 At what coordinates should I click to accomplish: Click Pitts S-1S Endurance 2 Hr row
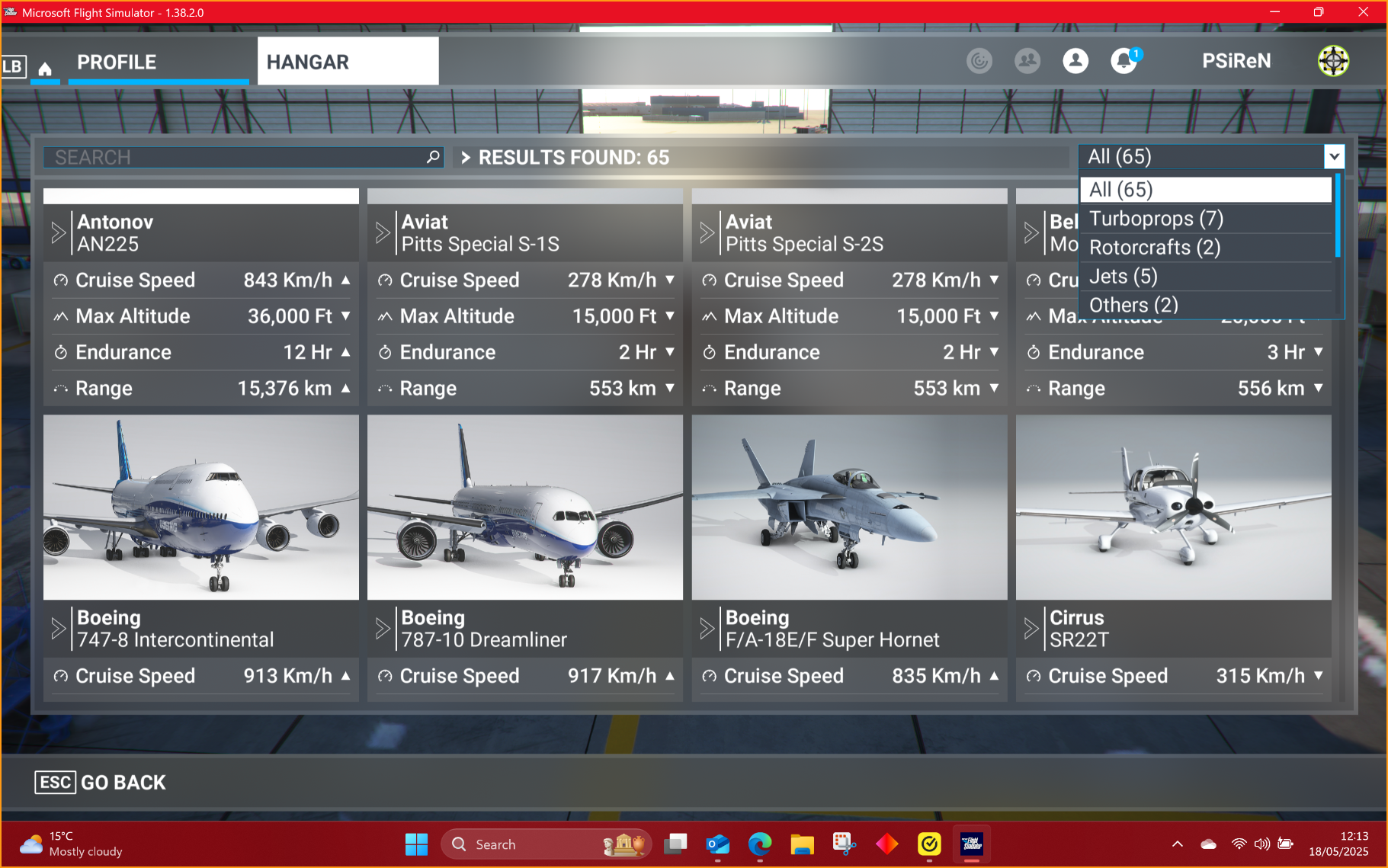point(525,352)
